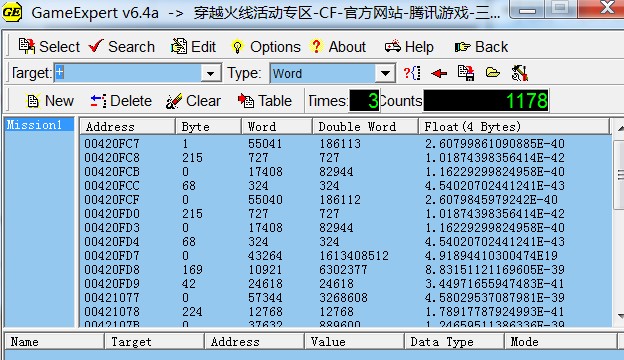
Task: Select address 00420FCB row
Action: pos(345,172)
